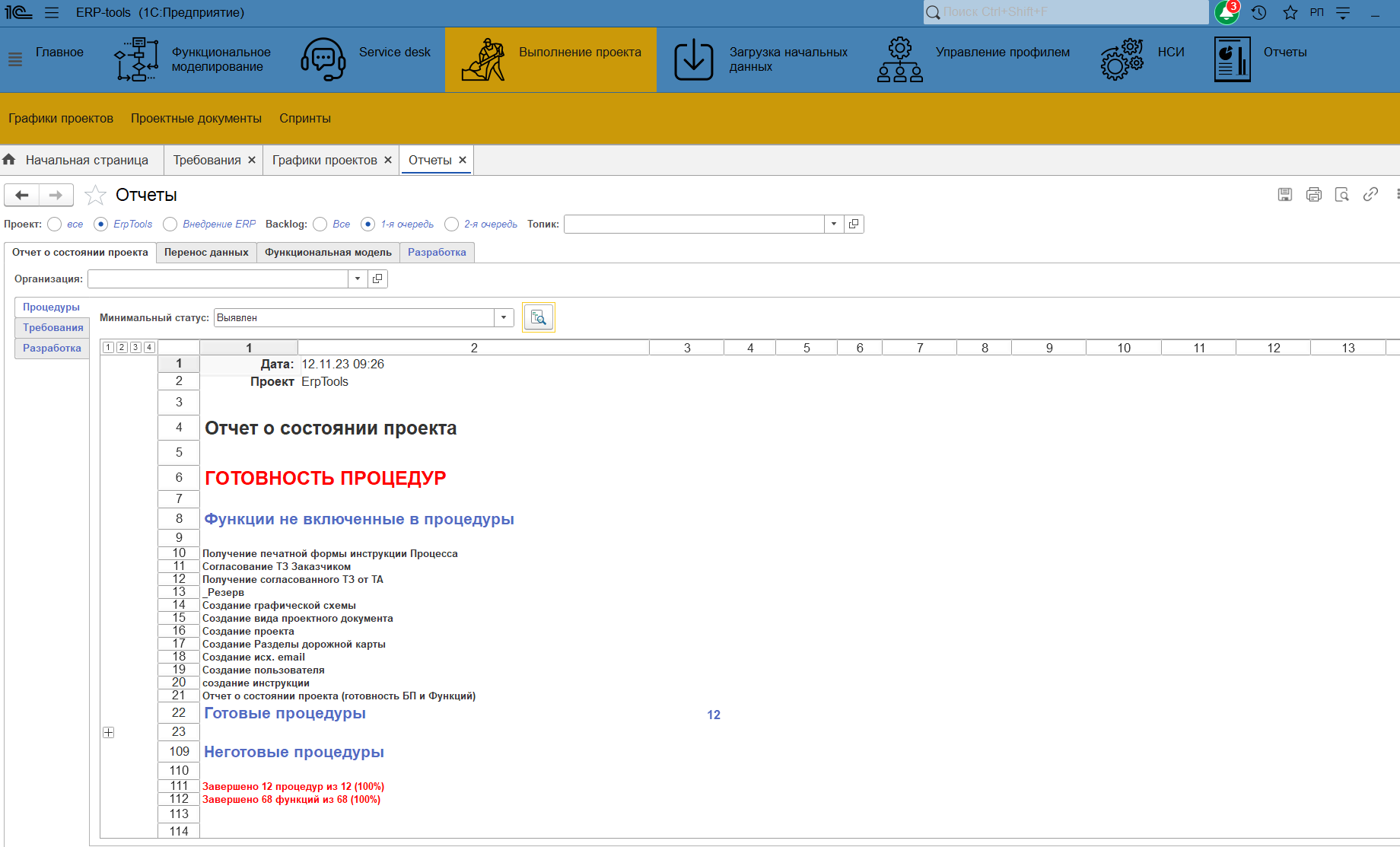
Task: Open Спринты command link
Action: (305, 118)
